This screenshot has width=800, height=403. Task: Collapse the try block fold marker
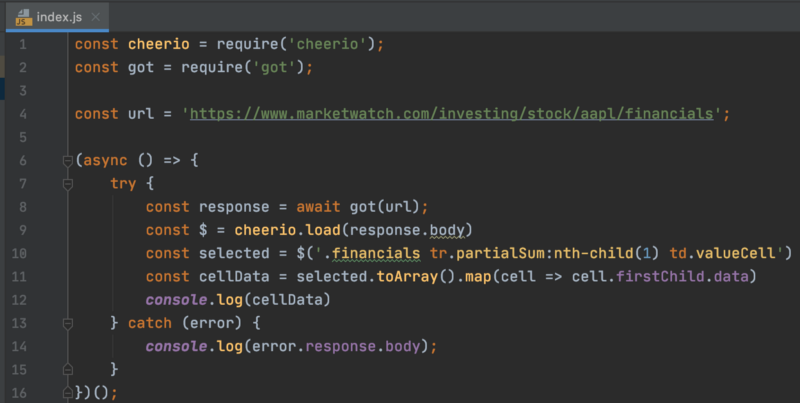(68, 185)
